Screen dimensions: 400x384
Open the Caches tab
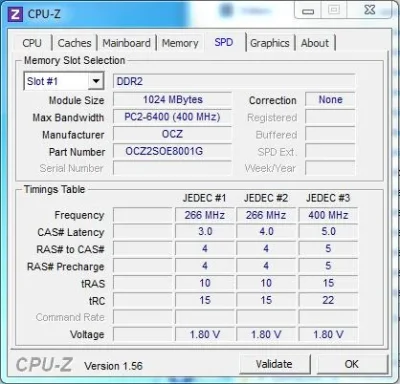(74, 43)
